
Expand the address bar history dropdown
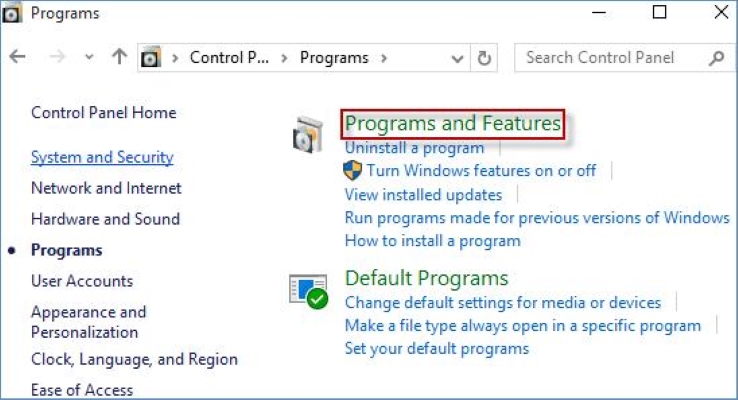(x=458, y=58)
